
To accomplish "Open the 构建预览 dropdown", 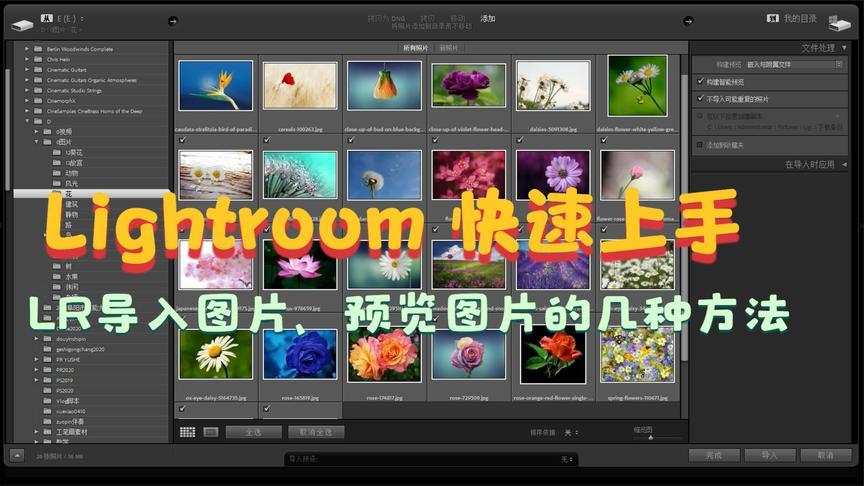I will point(794,64).
